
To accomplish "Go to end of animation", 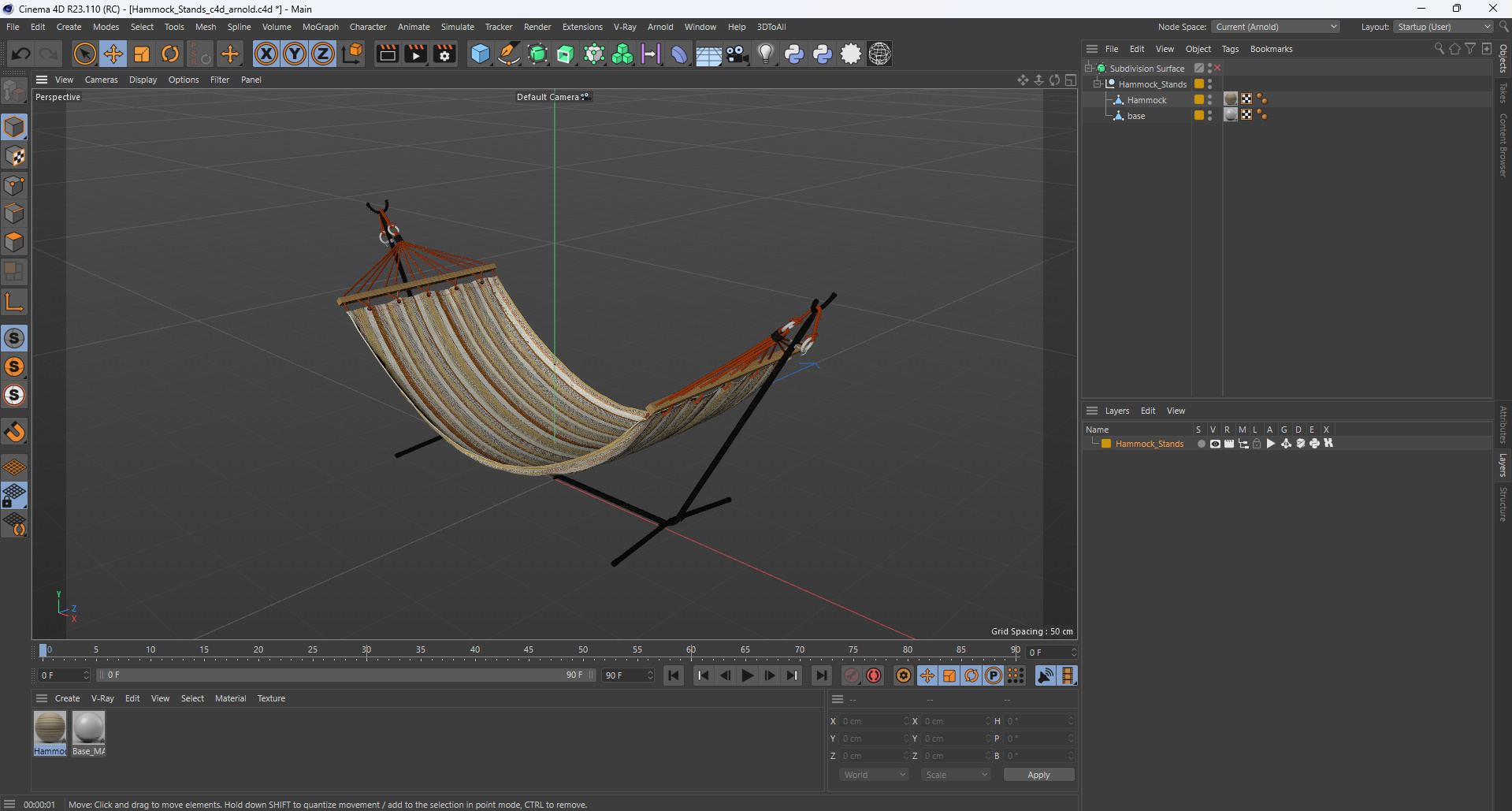I will [821, 675].
